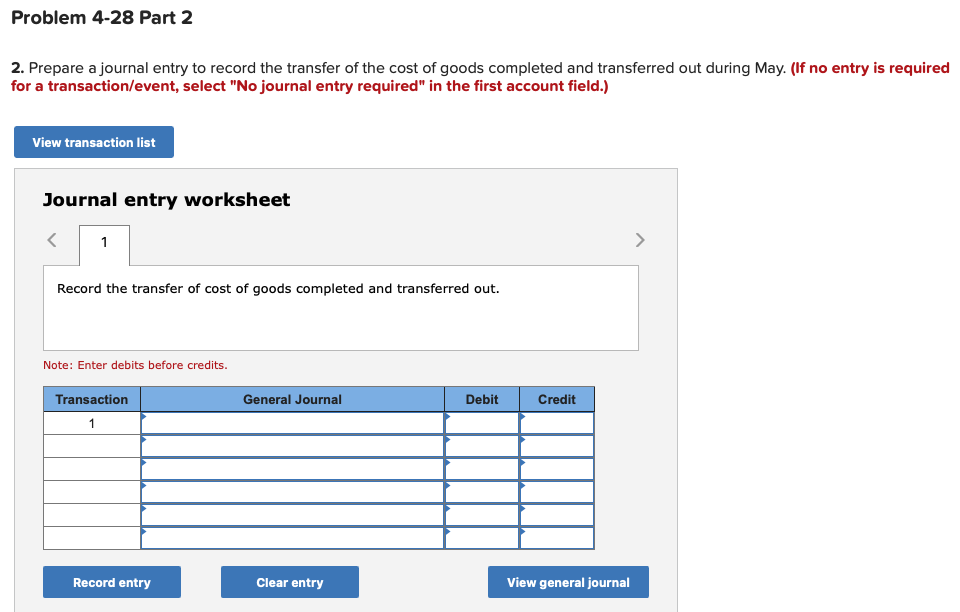Click transaction number 1 cell
This screenshot has height=612, width=960.
[92, 423]
